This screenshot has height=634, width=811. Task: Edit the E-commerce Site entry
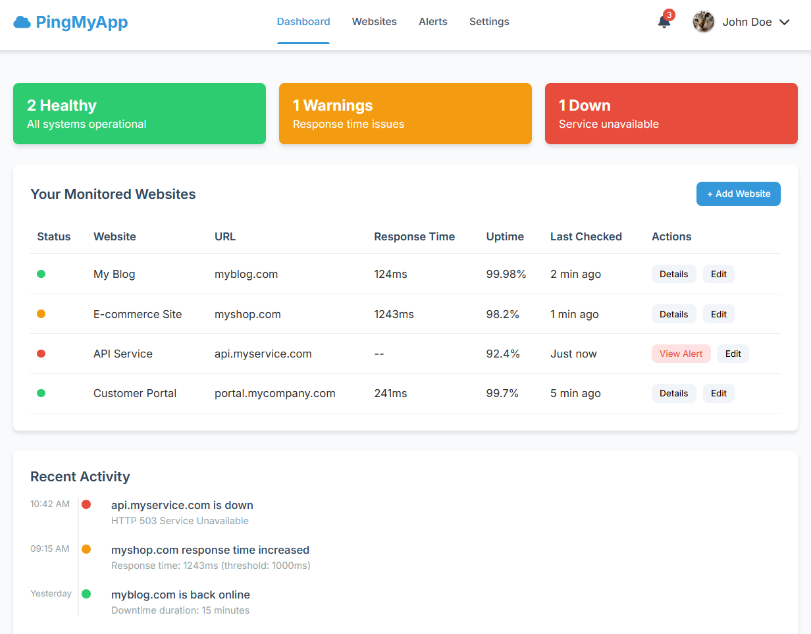[718, 314]
